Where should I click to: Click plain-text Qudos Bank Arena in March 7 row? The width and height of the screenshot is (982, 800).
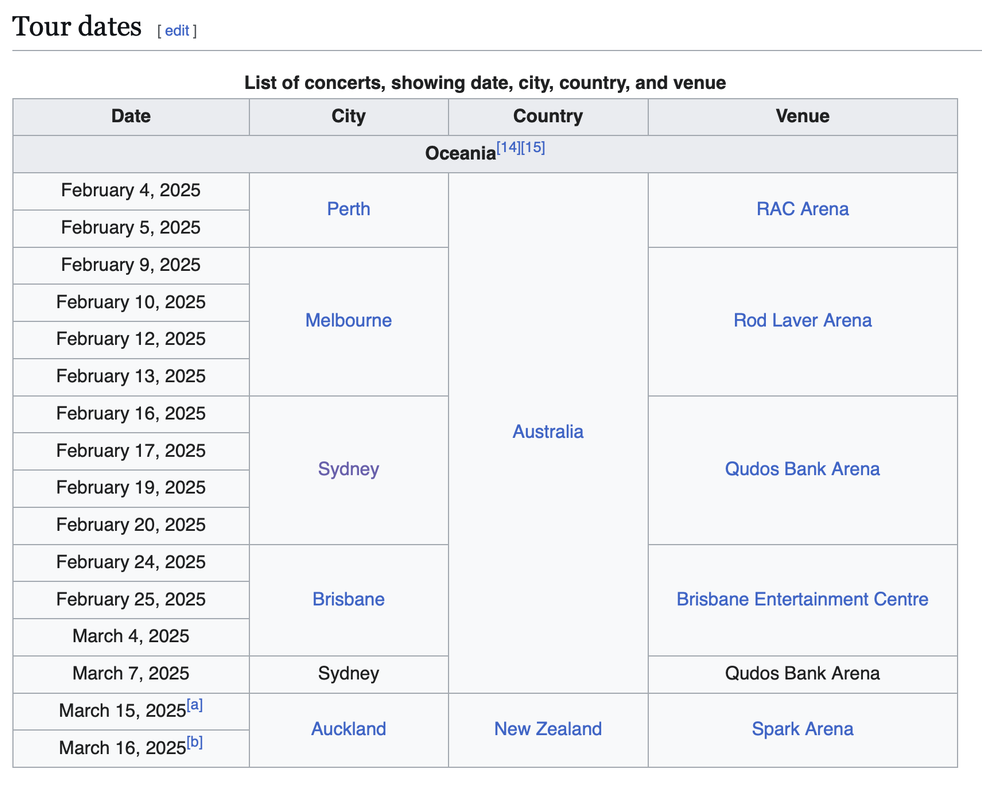point(802,674)
